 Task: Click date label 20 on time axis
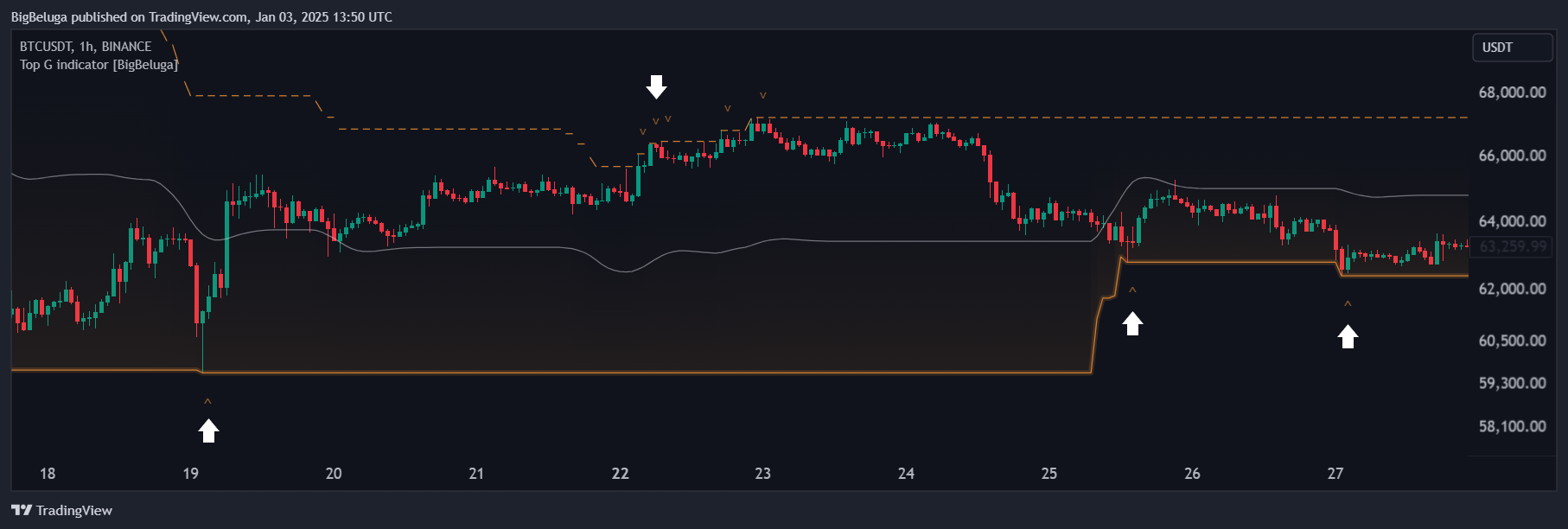[x=334, y=474]
